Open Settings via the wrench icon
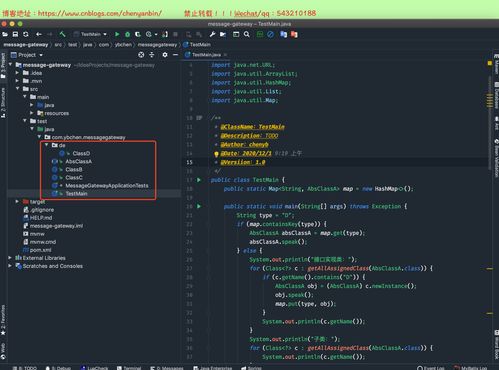This screenshot has height=370, width=499. pos(212,34)
